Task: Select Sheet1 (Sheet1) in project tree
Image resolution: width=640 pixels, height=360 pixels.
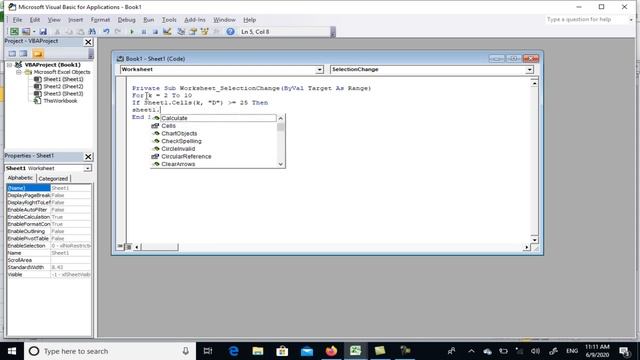Action: click(63, 79)
